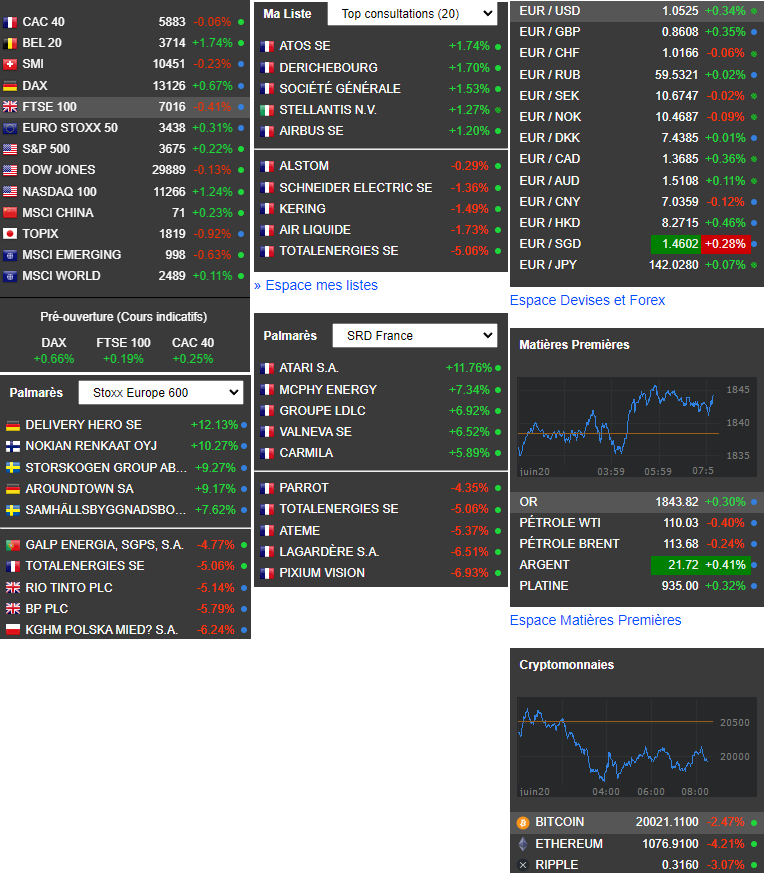Click the UK flag beside FTSE 100

click(x=10, y=107)
